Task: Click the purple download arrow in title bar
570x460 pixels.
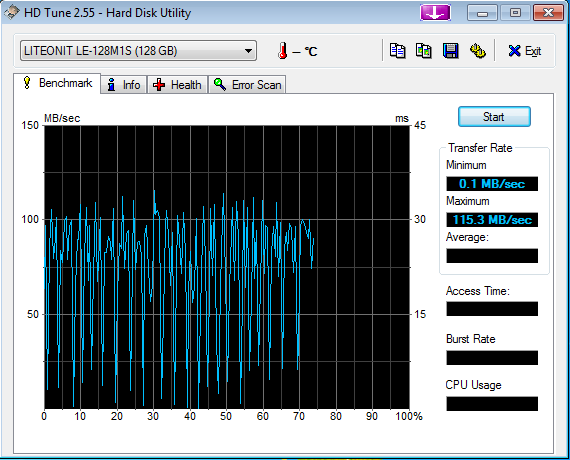Action: pyautogui.click(x=435, y=13)
